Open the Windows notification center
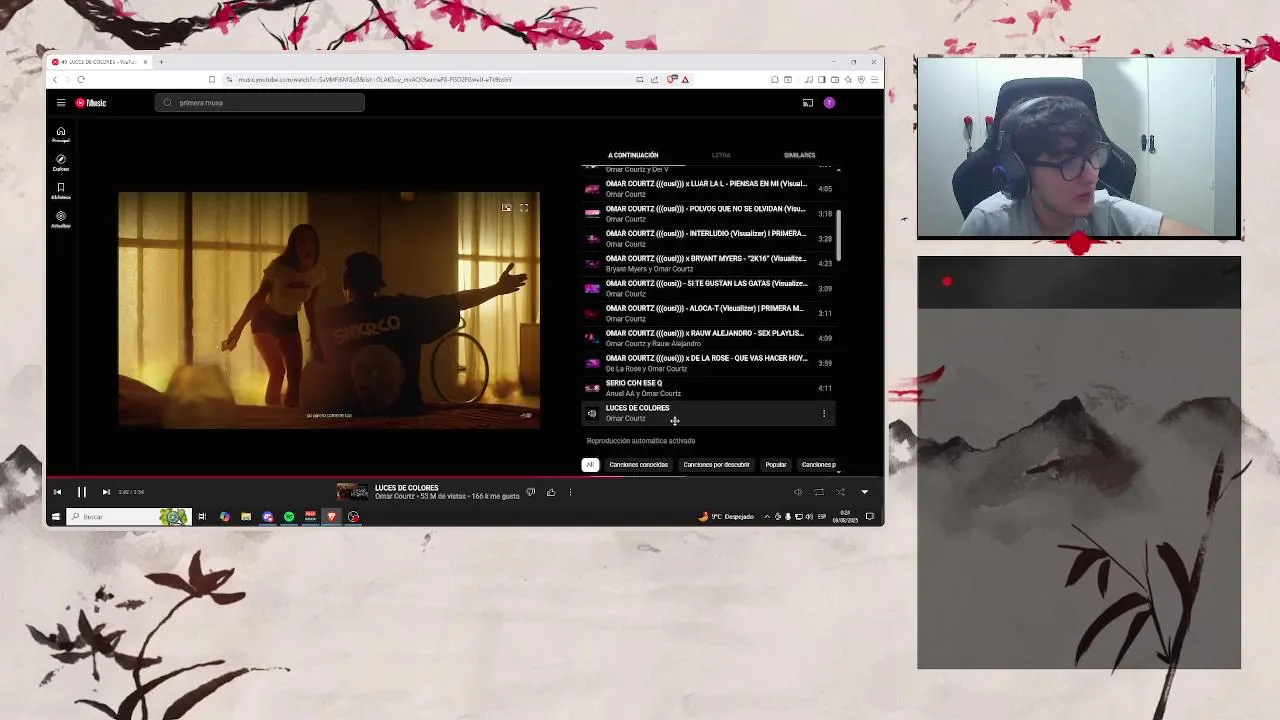This screenshot has height=720, width=1280. [870, 517]
